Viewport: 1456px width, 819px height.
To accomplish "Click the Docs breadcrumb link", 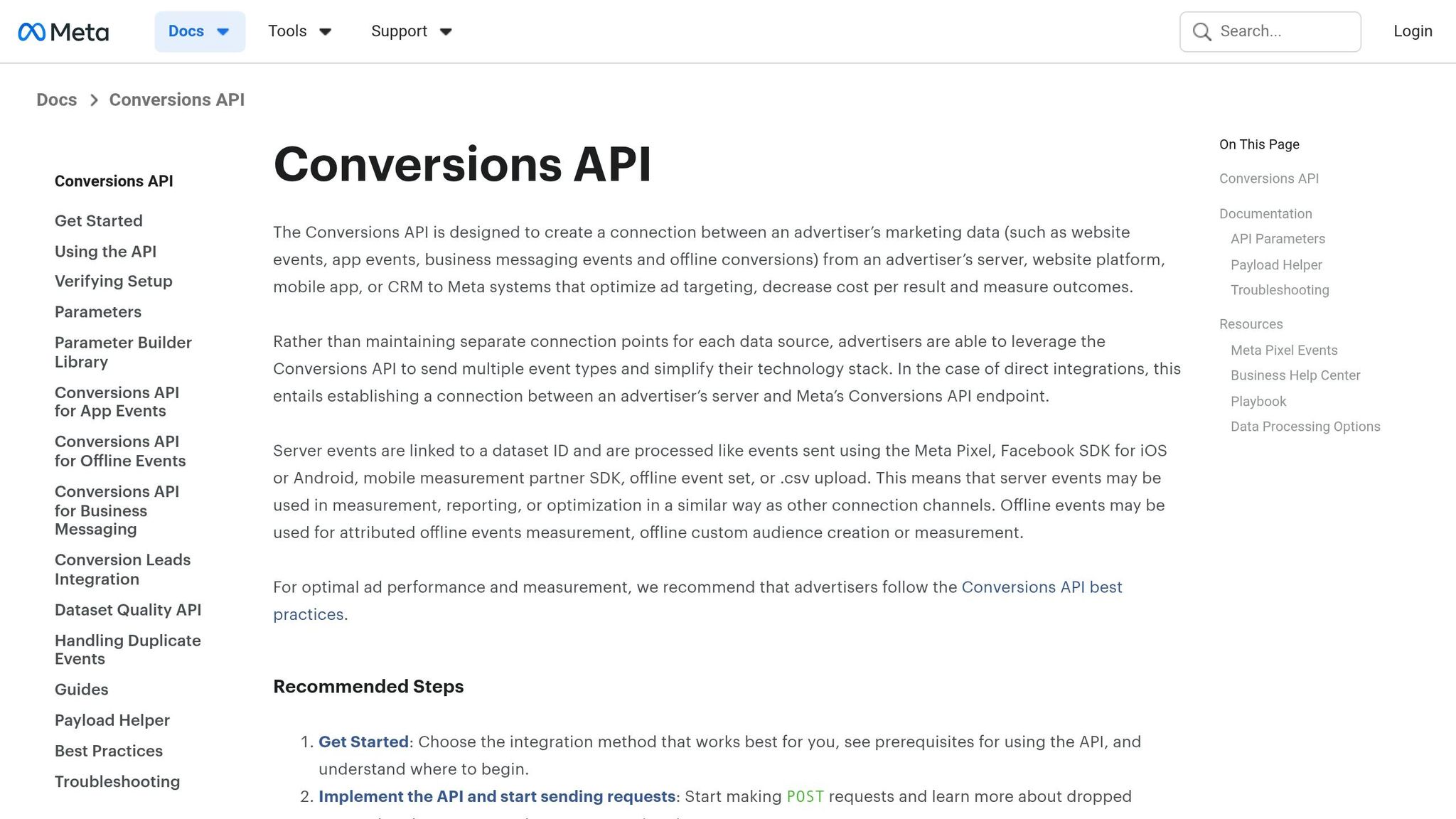I will click(x=57, y=100).
